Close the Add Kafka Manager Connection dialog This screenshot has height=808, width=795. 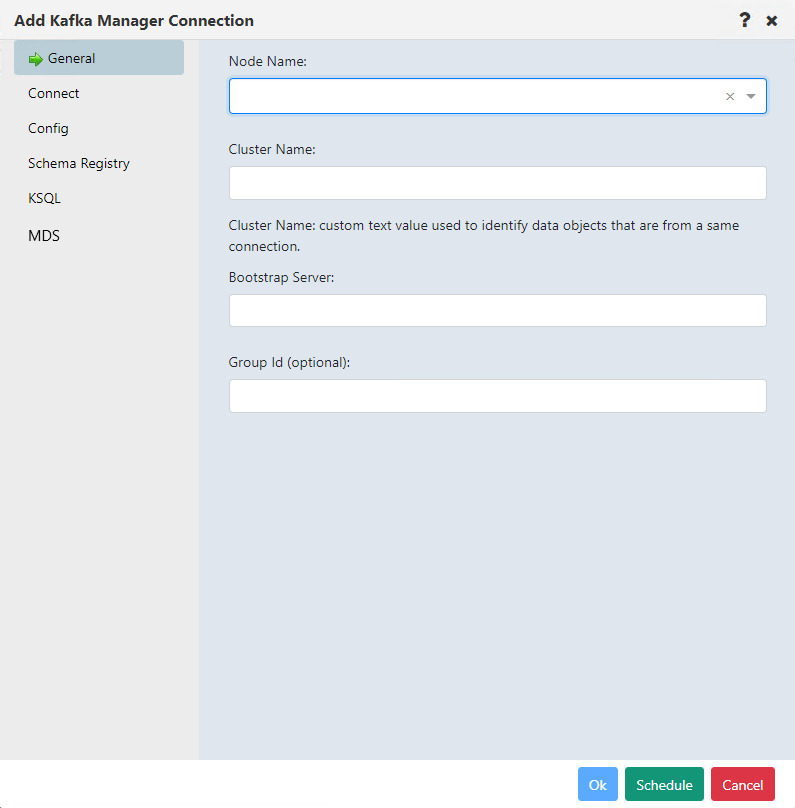771,21
